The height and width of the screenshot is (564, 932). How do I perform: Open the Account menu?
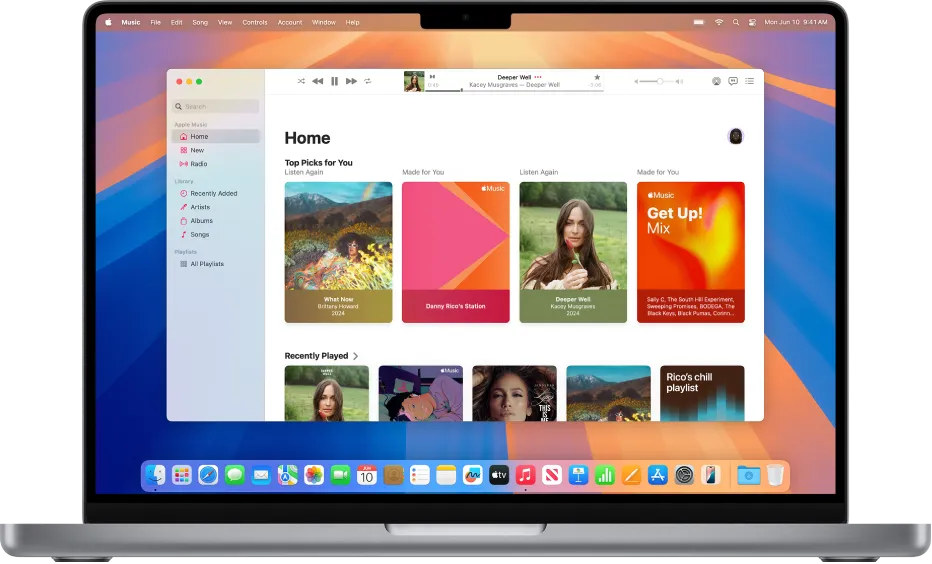(290, 23)
